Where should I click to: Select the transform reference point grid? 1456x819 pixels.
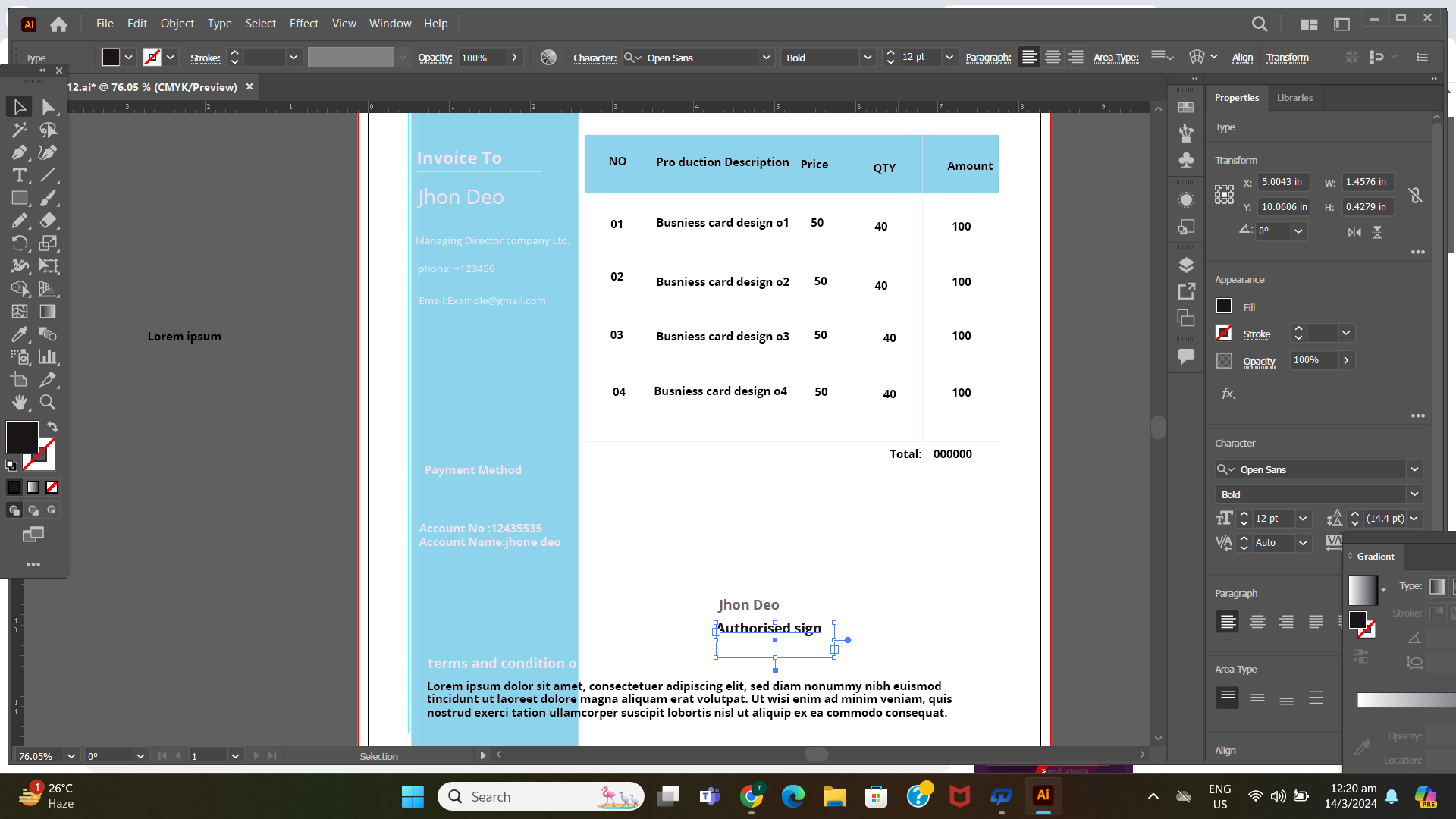click(1224, 195)
